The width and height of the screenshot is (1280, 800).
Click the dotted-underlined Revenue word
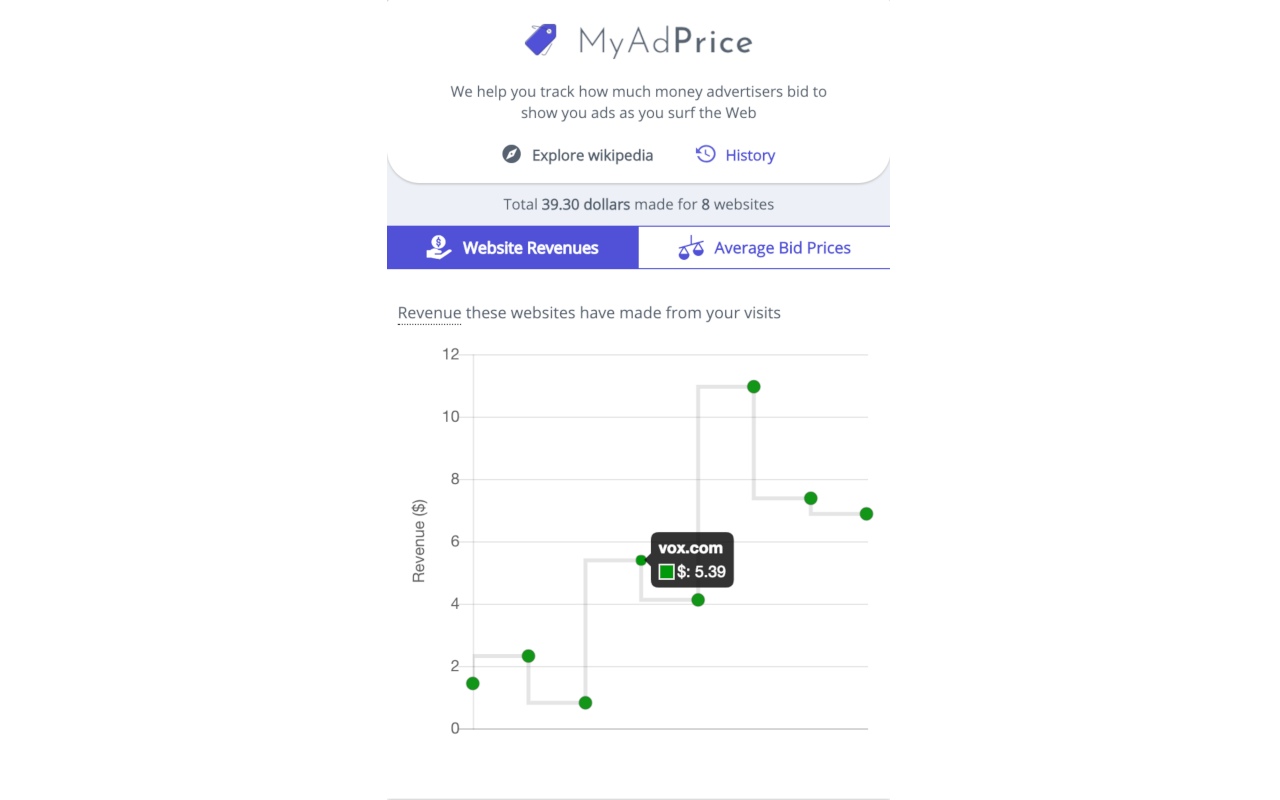[x=429, y=313]
